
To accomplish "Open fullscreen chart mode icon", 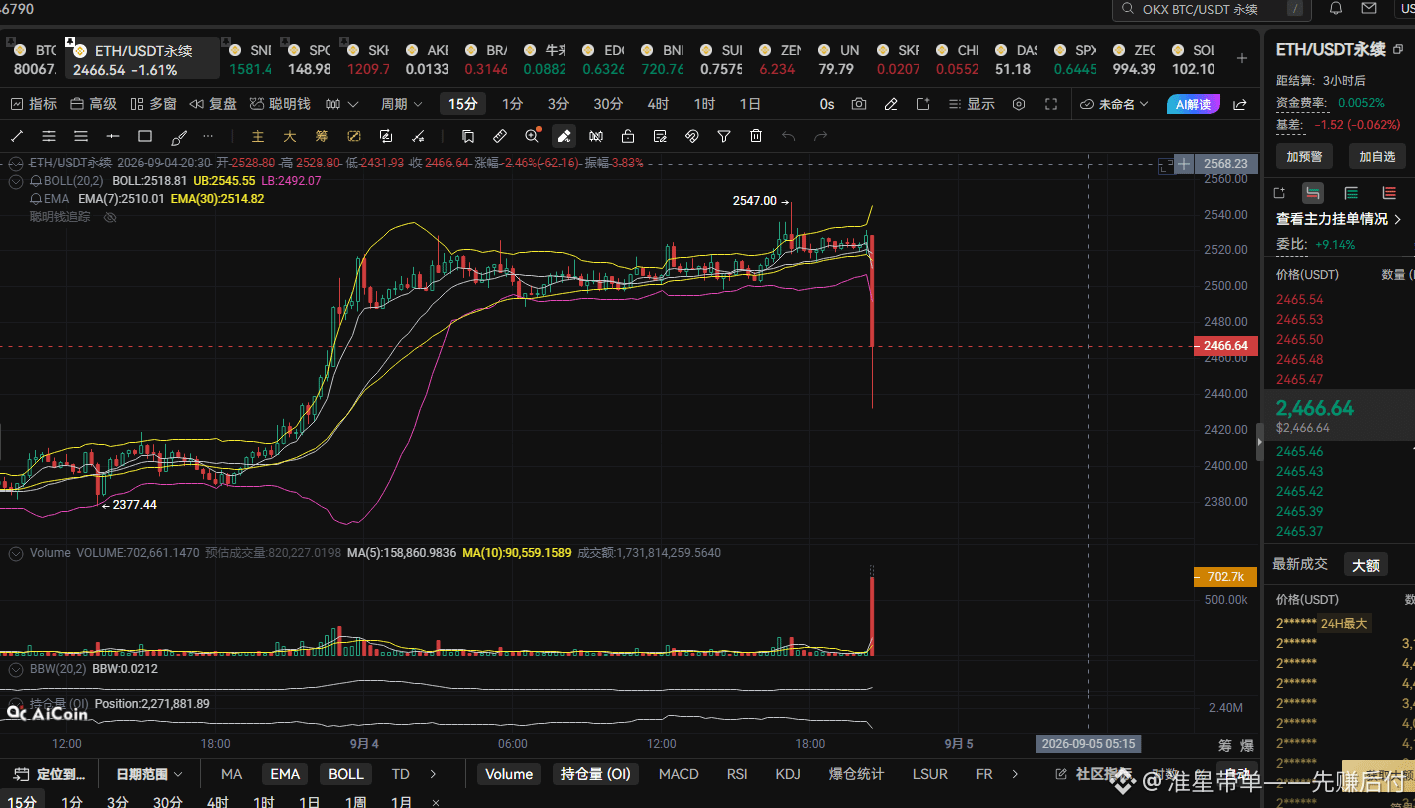I will [x=1051, y=104].
